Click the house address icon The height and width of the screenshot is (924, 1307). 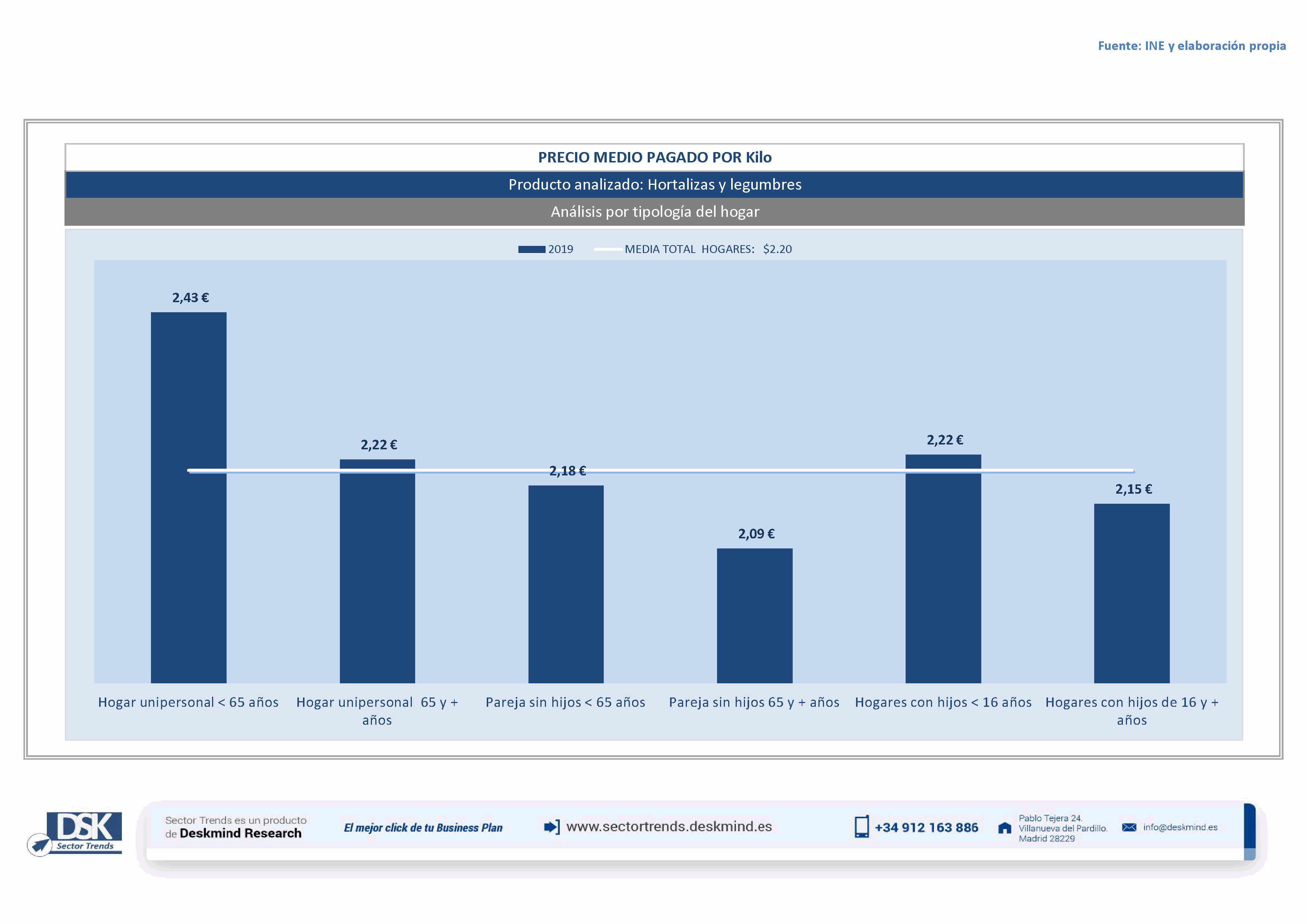pyautogui.click(x=1005, y=828)
